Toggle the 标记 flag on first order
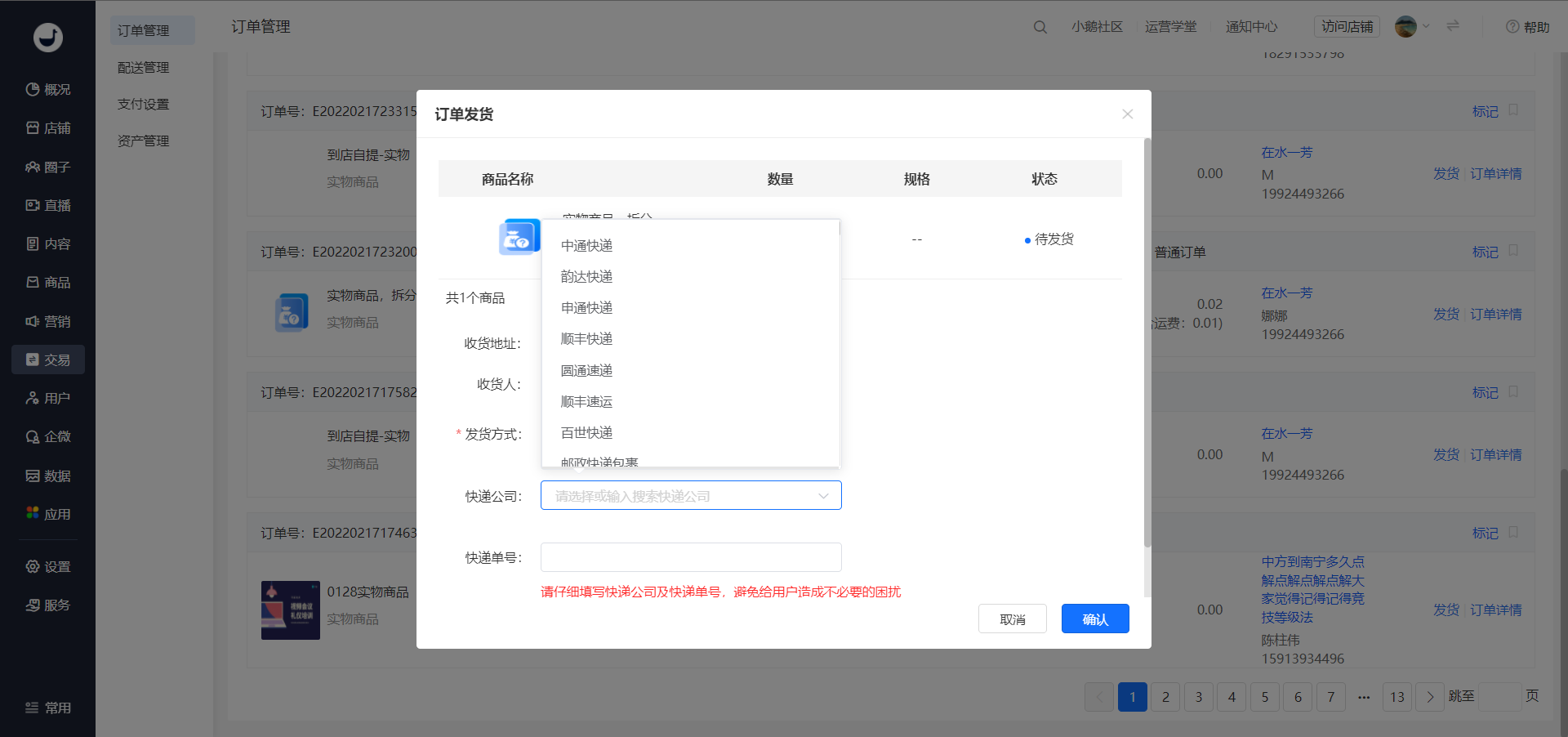 coord(1512,110)
